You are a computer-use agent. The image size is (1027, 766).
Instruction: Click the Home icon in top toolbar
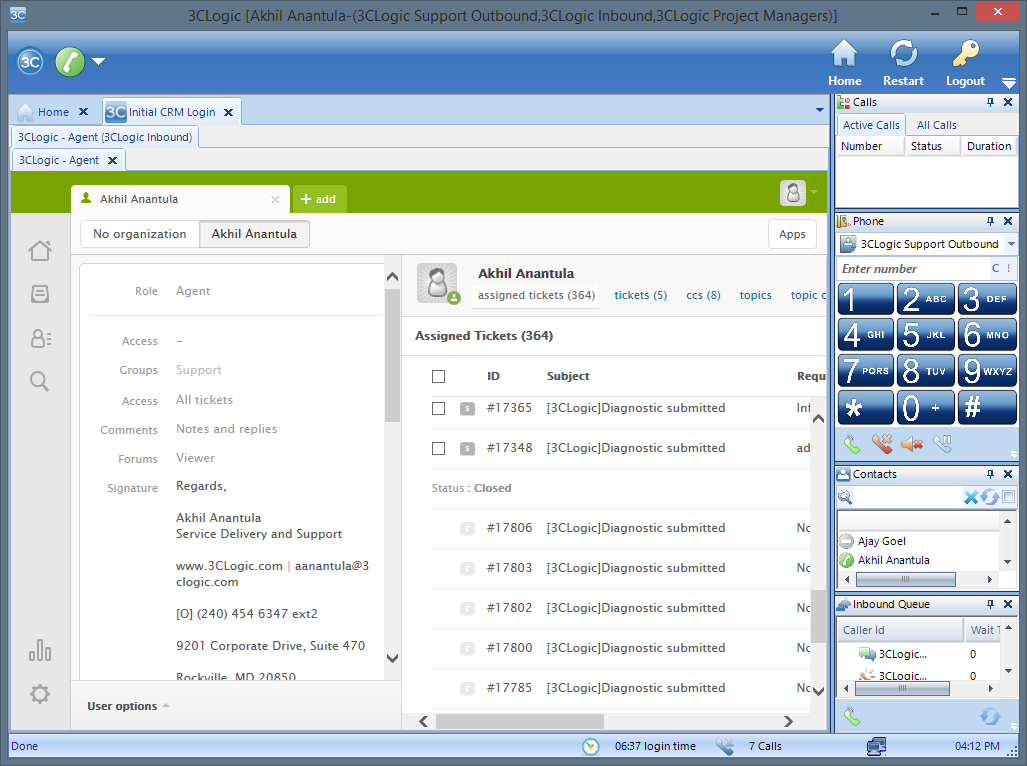(x=844, y=54)
